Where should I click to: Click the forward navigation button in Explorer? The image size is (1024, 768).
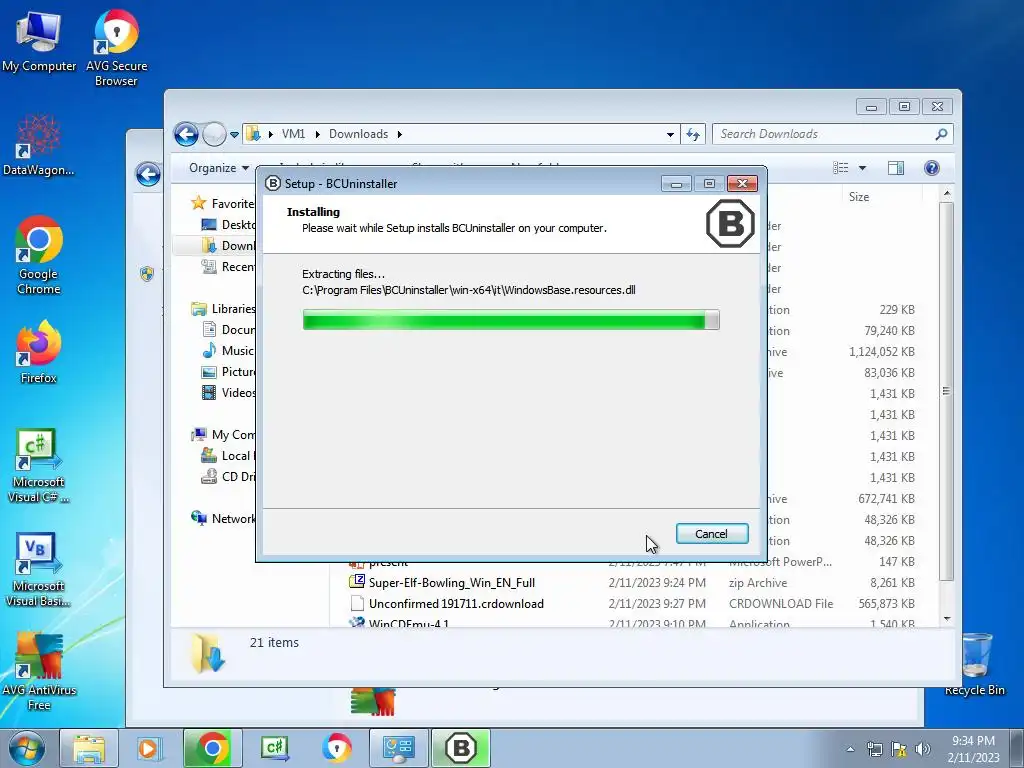[214, 135]
